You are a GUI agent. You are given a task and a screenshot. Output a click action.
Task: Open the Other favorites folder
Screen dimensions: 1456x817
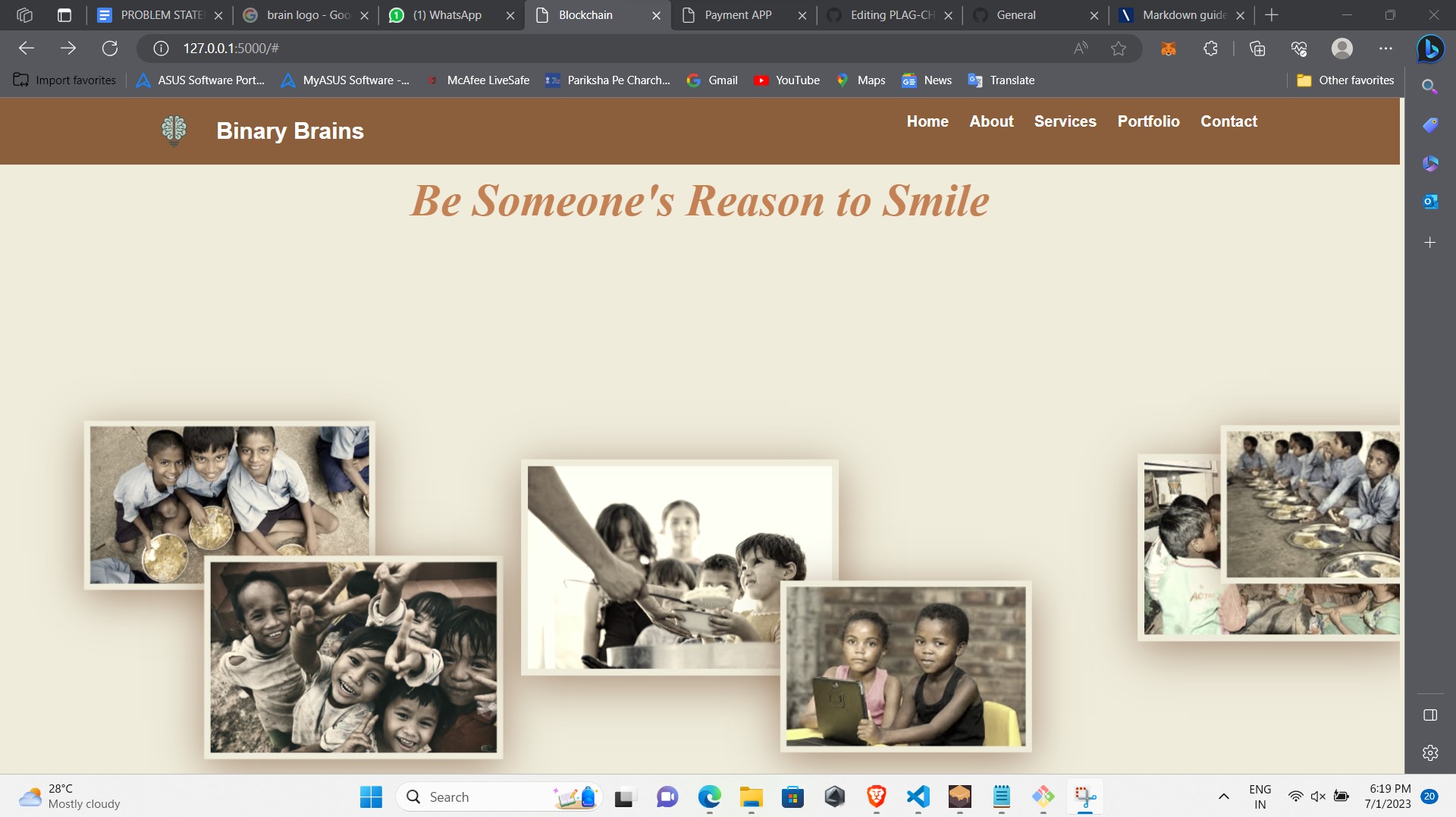(1345, 80)
